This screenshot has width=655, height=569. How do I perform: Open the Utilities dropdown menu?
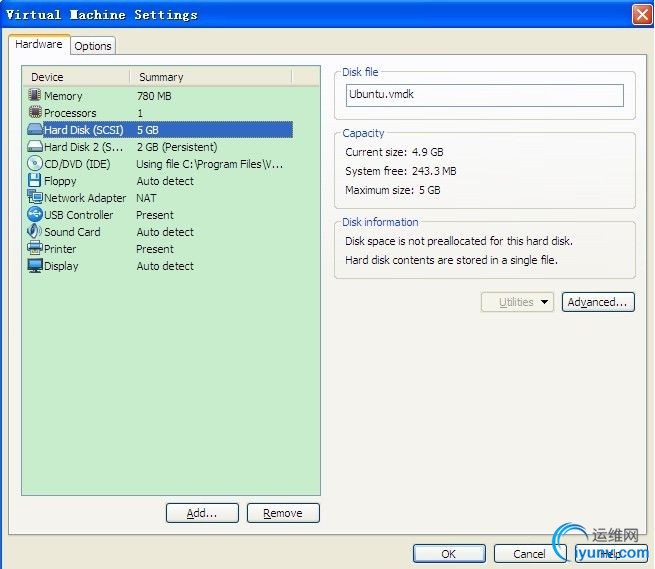(517, 302)
